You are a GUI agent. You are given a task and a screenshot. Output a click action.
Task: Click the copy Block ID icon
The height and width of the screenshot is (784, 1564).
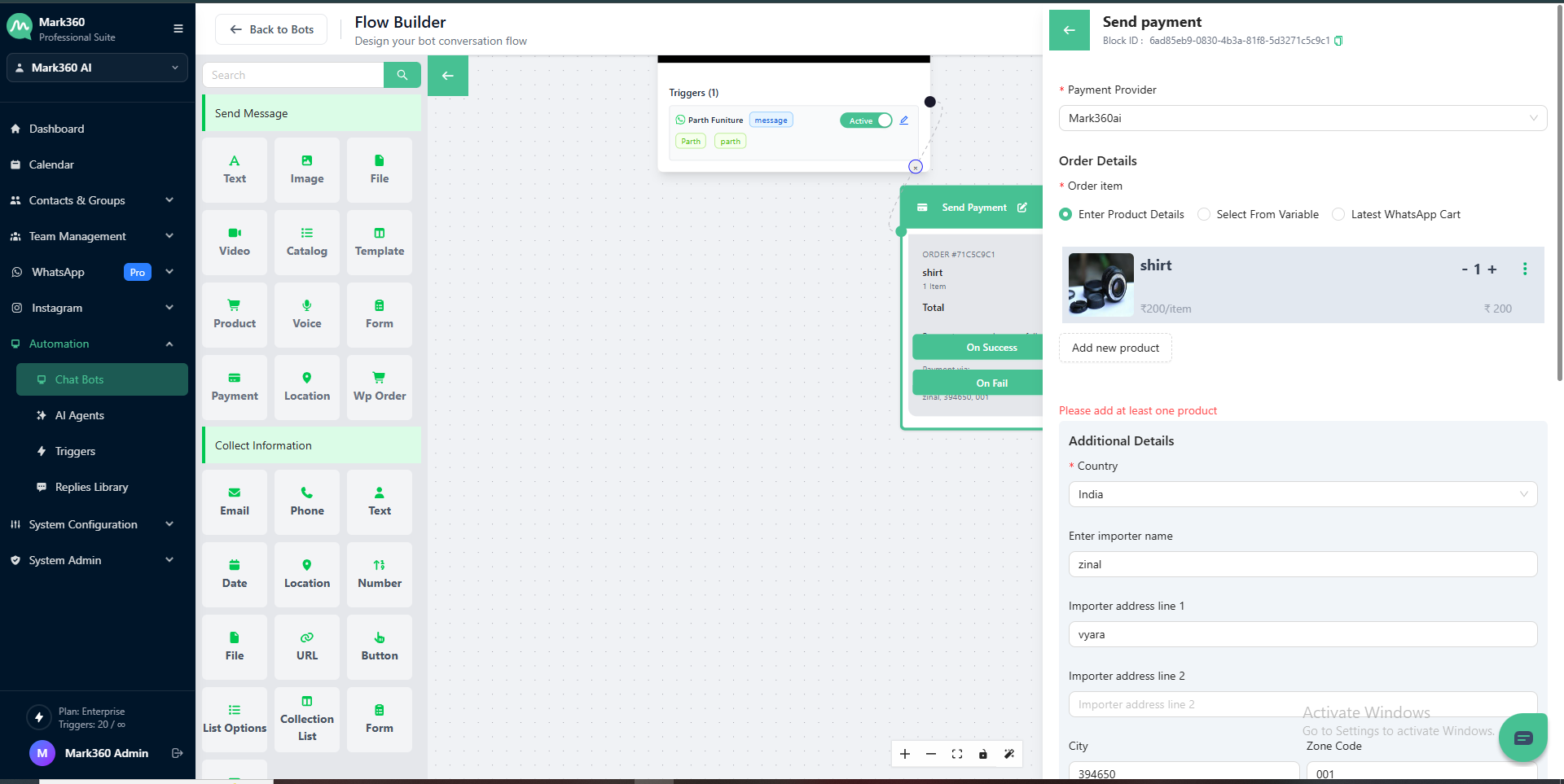click(1338, 41)
